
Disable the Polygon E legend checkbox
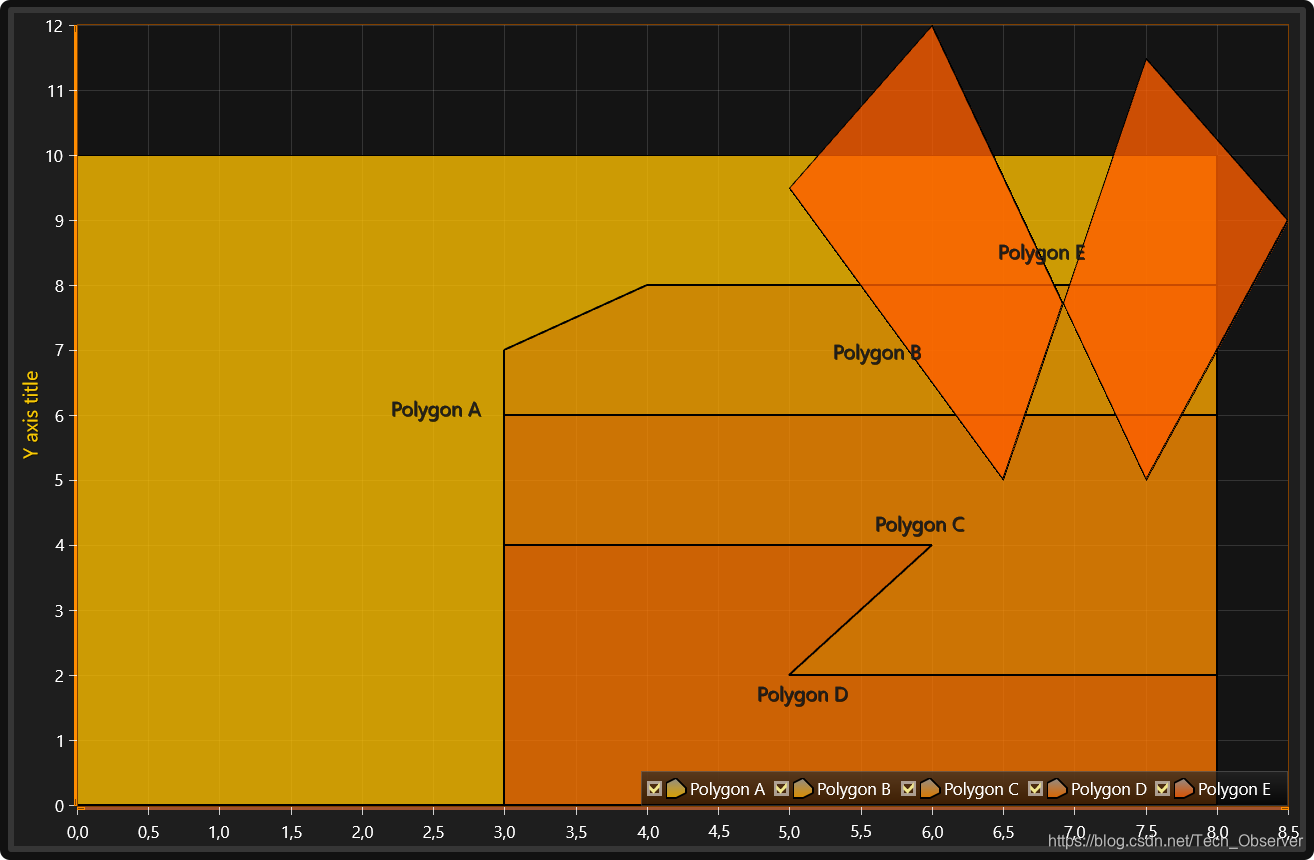(x=1163, y=789)
